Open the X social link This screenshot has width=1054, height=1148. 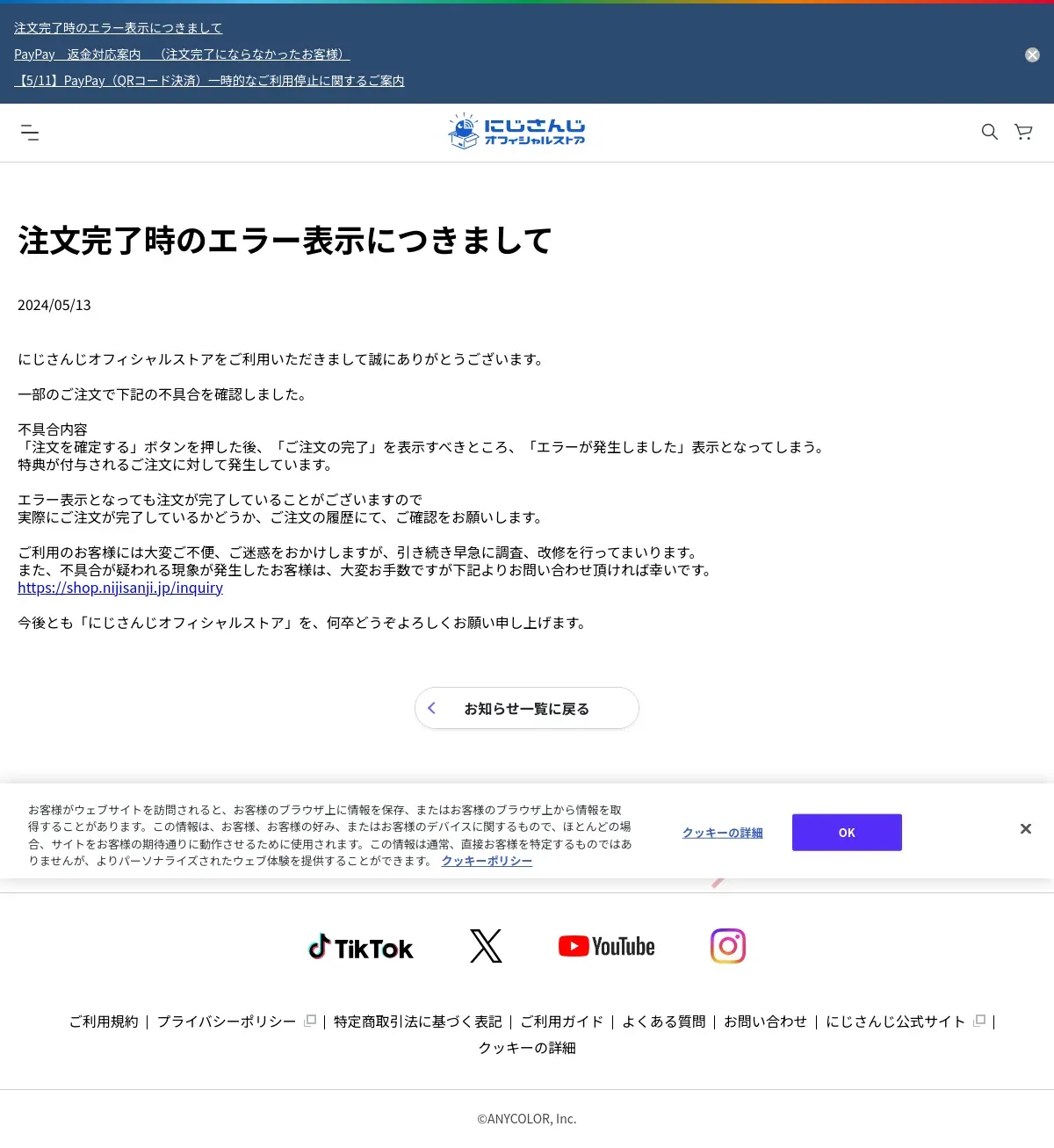pos(486,946)
